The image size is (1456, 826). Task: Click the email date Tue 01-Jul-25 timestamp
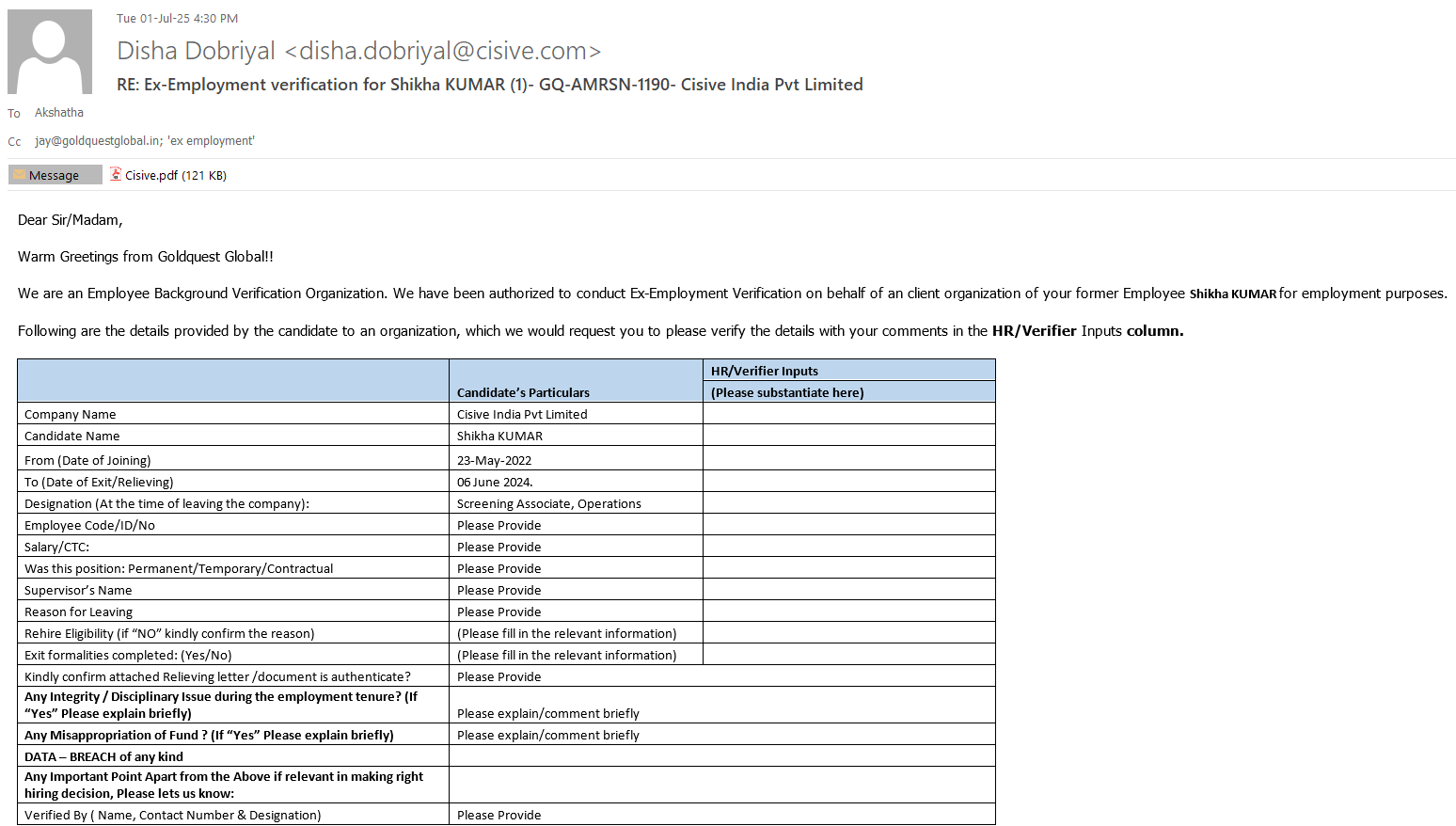point(177,19)
